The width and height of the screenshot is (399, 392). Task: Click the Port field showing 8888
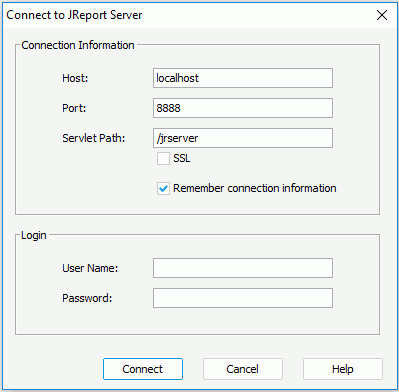pos(243,108)
